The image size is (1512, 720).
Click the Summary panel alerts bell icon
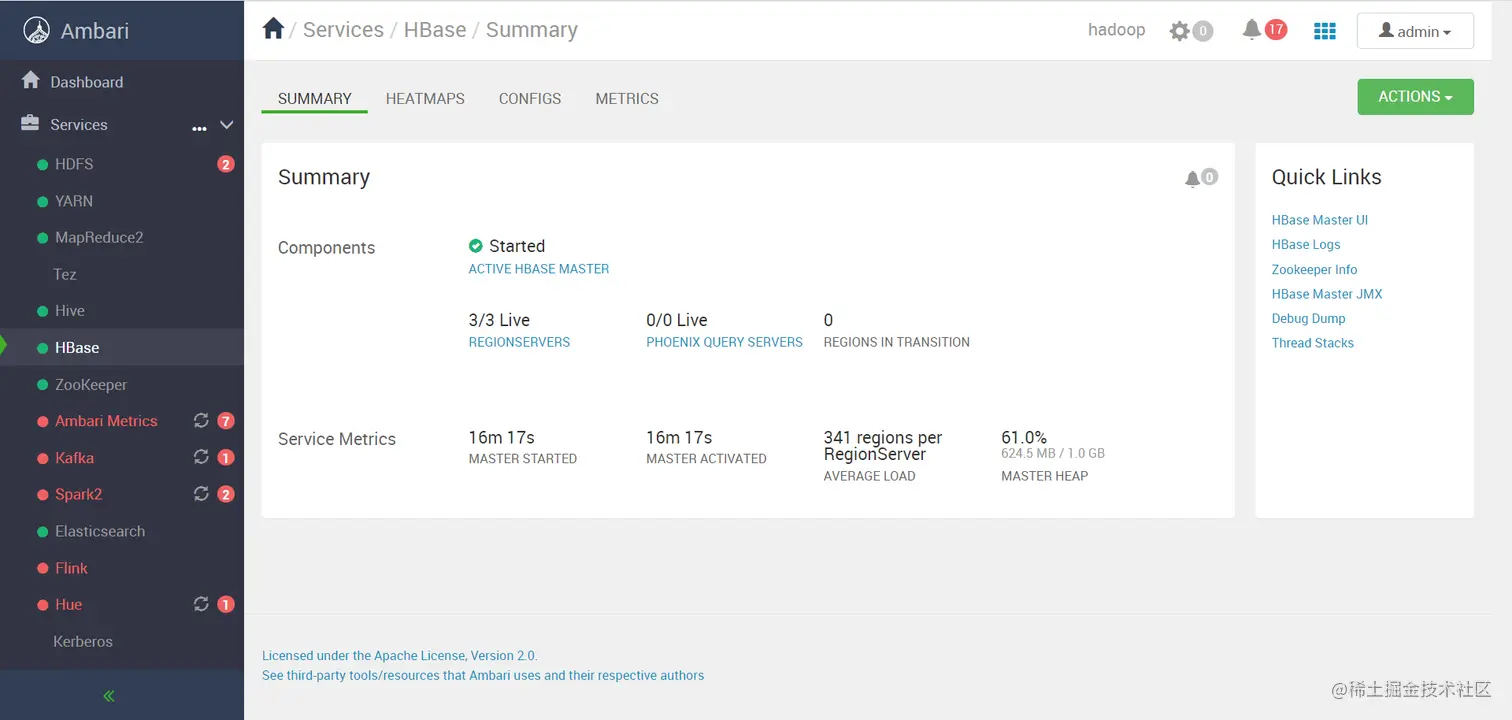(1192, 179)
